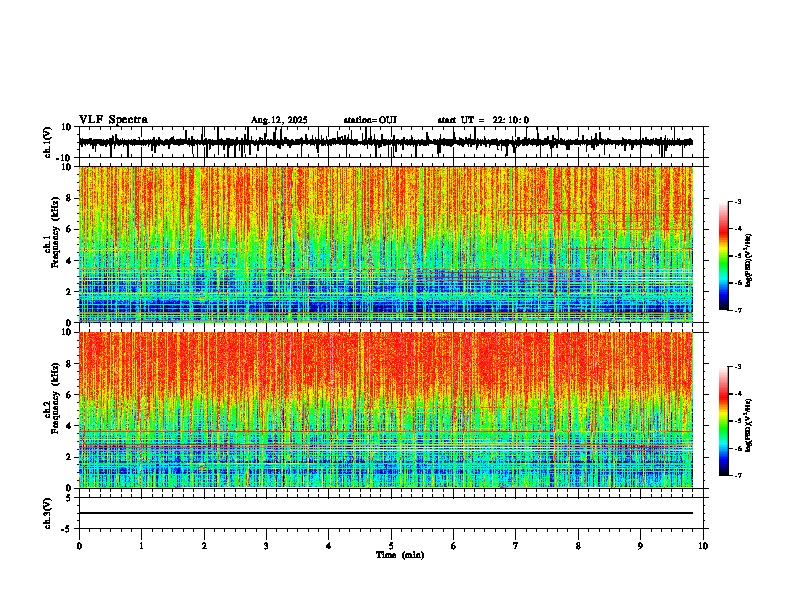792x612 pixels.
Task: Click the '1' tick on the Time axis
Action: tap(141, 546)
